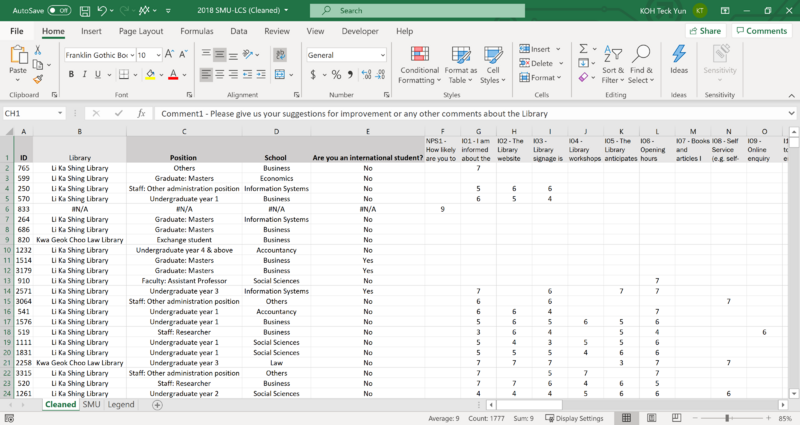Apply Comma Style format
The width and height of the screenshot is (800, 425).
[351, 74]
